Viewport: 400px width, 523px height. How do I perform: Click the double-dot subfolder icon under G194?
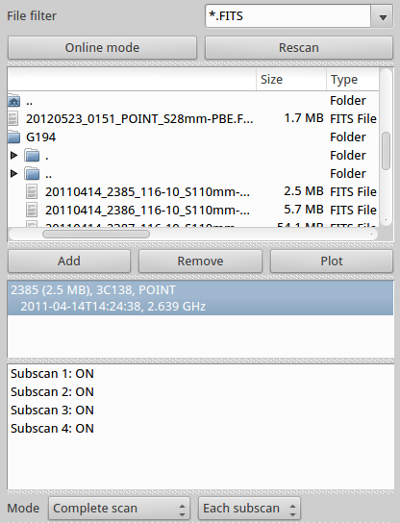pos(32,174)
